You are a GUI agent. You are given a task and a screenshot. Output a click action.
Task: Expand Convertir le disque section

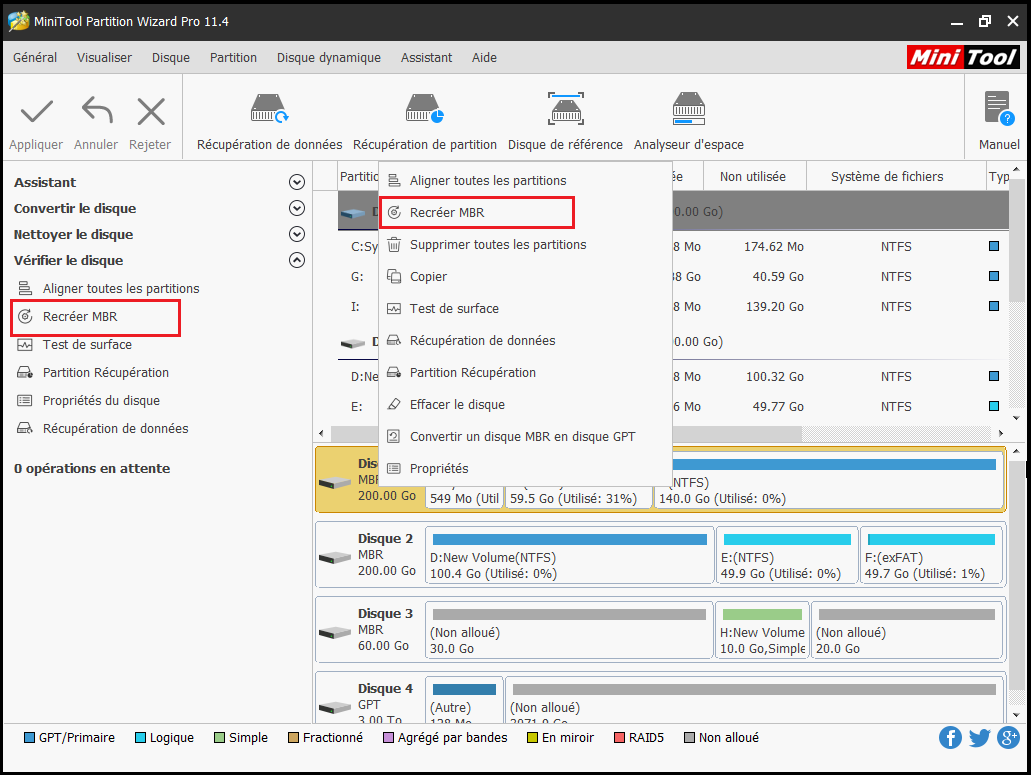pyautogui.click(x=297, y=208)
